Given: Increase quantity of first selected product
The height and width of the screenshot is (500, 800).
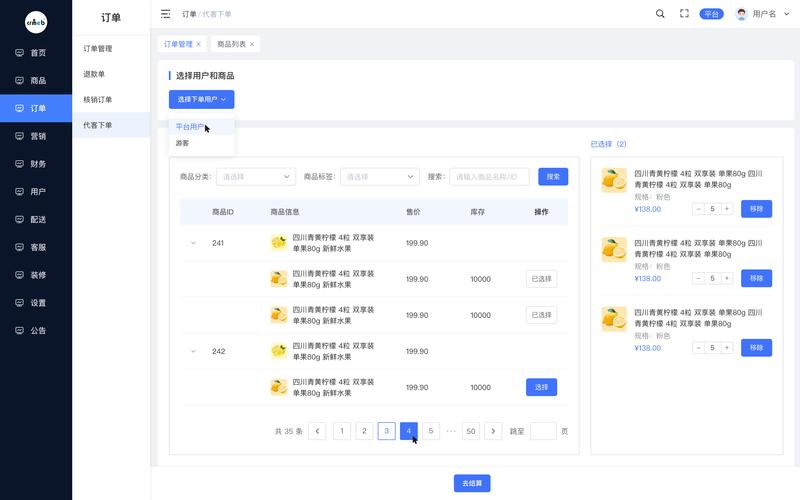Looking at the screenshot, I should coord(727,209).
